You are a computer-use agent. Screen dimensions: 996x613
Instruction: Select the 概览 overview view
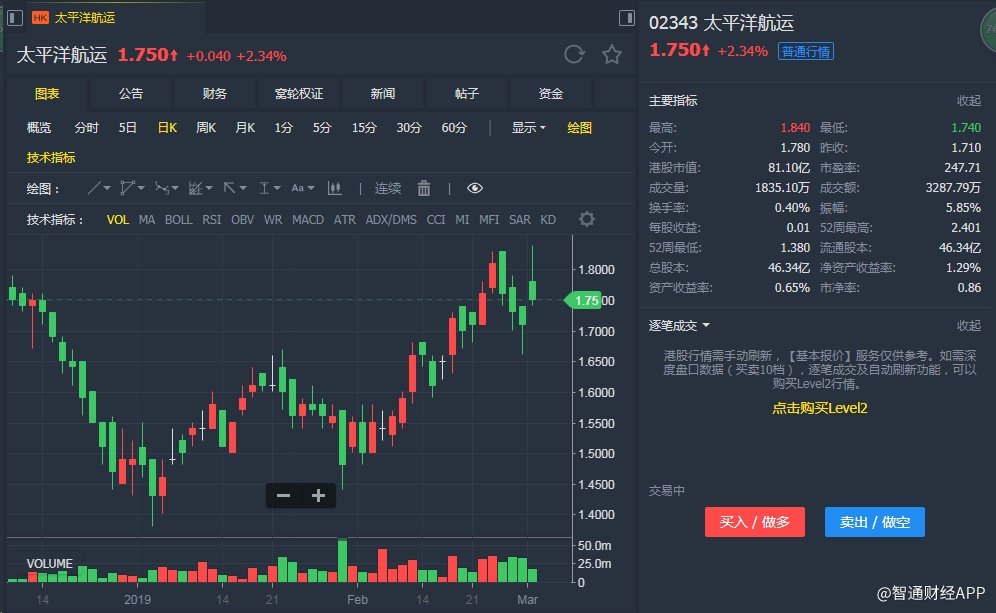(x=39, y=128)
